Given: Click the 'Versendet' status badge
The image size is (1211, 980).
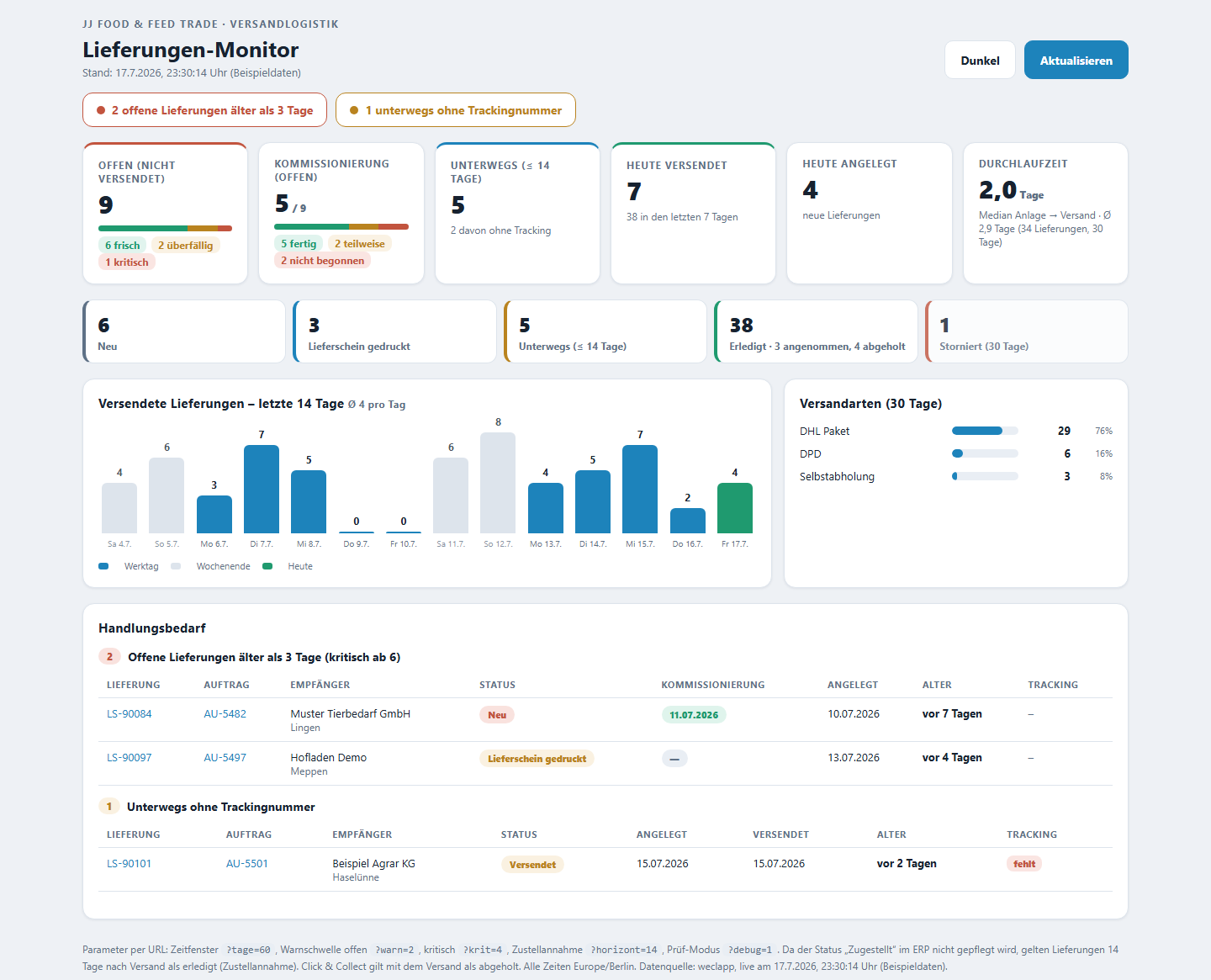Looking at the screenshot, I should tap(532, 865).
